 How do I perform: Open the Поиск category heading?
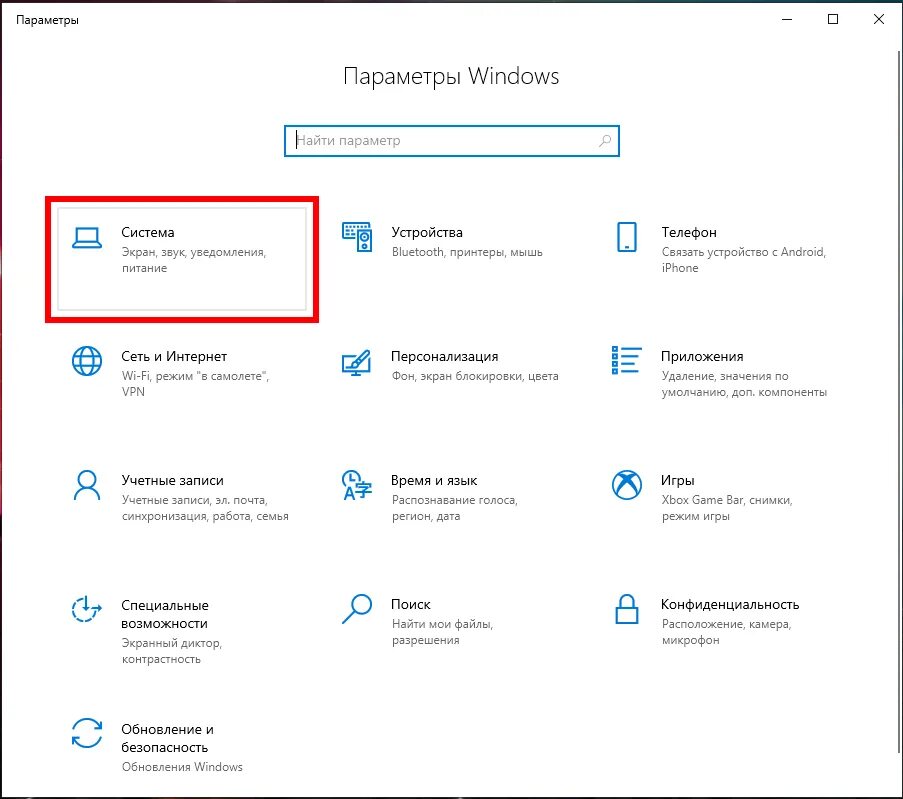(411, 604)
